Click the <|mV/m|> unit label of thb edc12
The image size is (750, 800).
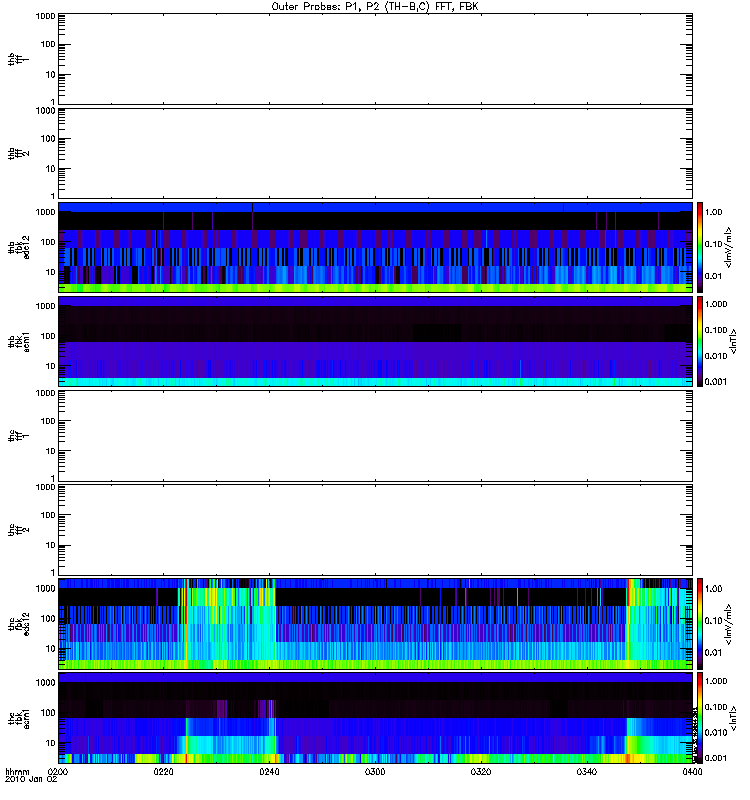pos(729,247)
